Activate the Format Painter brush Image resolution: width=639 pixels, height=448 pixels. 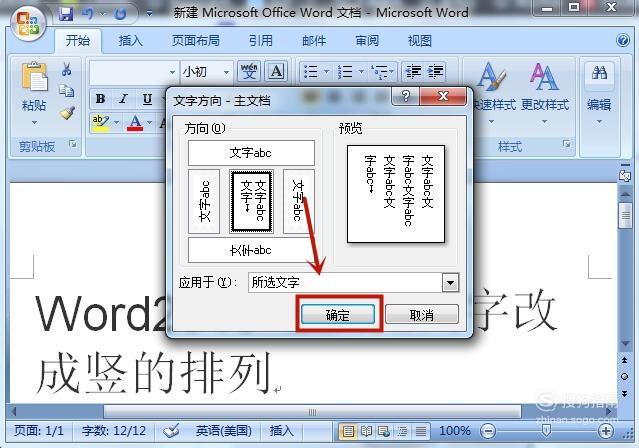67,113
